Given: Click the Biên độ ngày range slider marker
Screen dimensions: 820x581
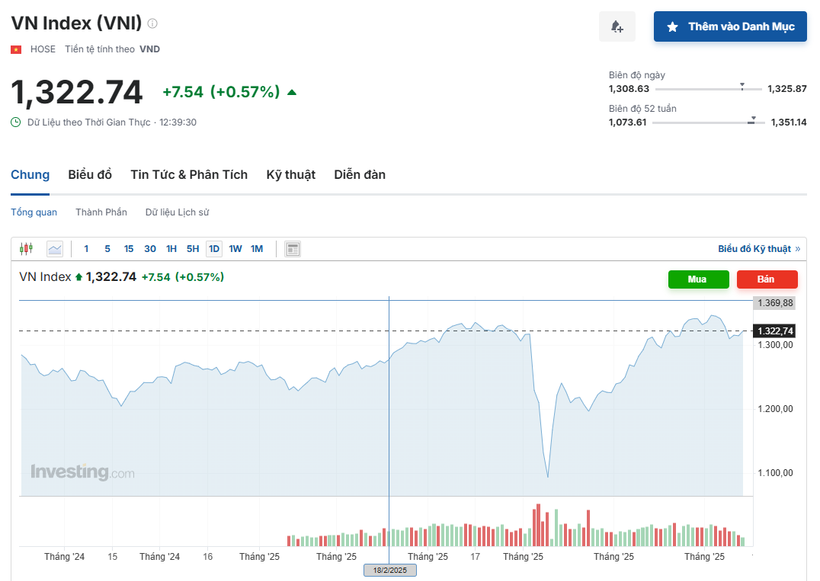Looking at the screenshot, I should pos(741,86).
